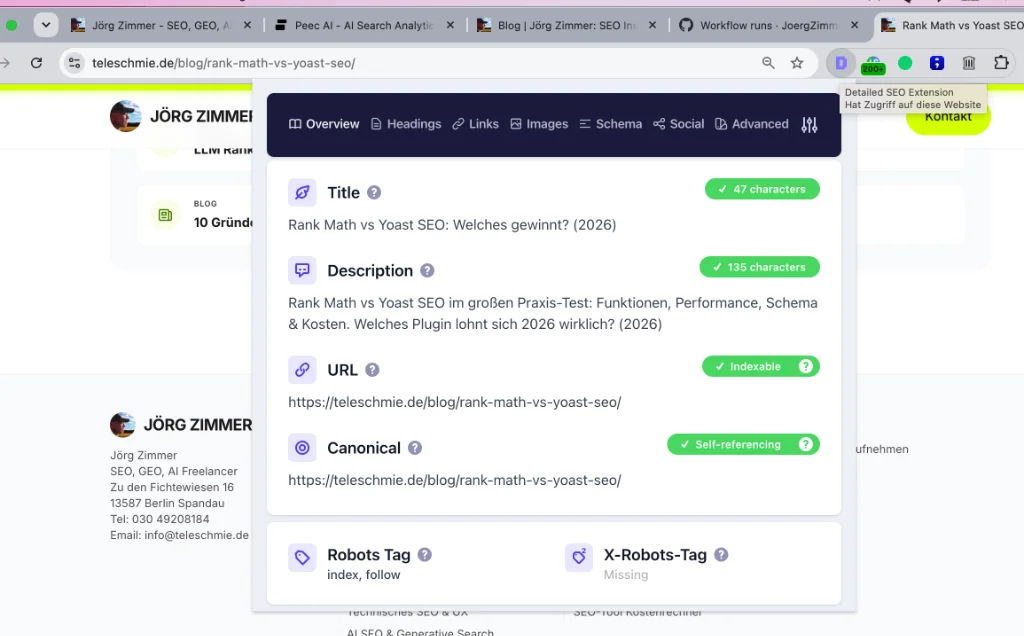Open the tab search dropdown arrow

46,25
